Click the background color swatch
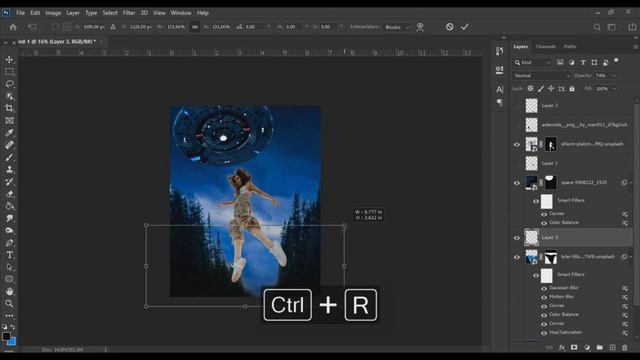 12,341
